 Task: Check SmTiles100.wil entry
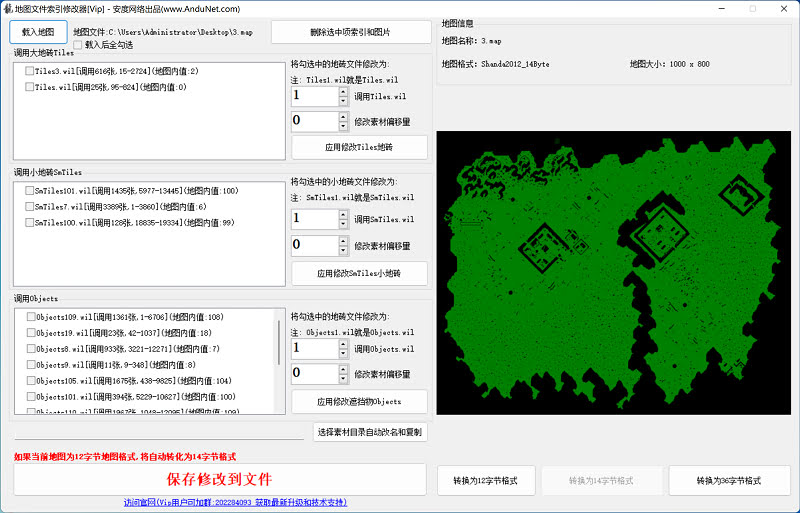30,222
